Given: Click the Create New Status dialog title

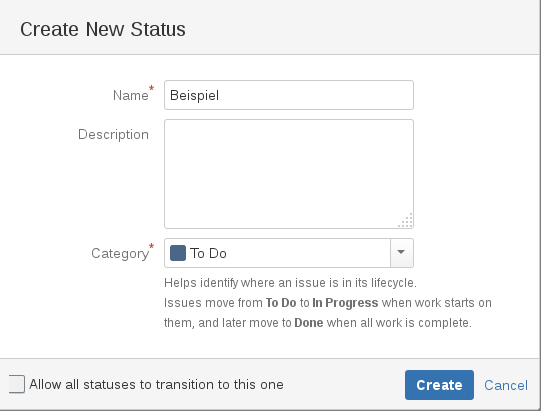Looking at the screenshot, I should (x=103, y=29).
